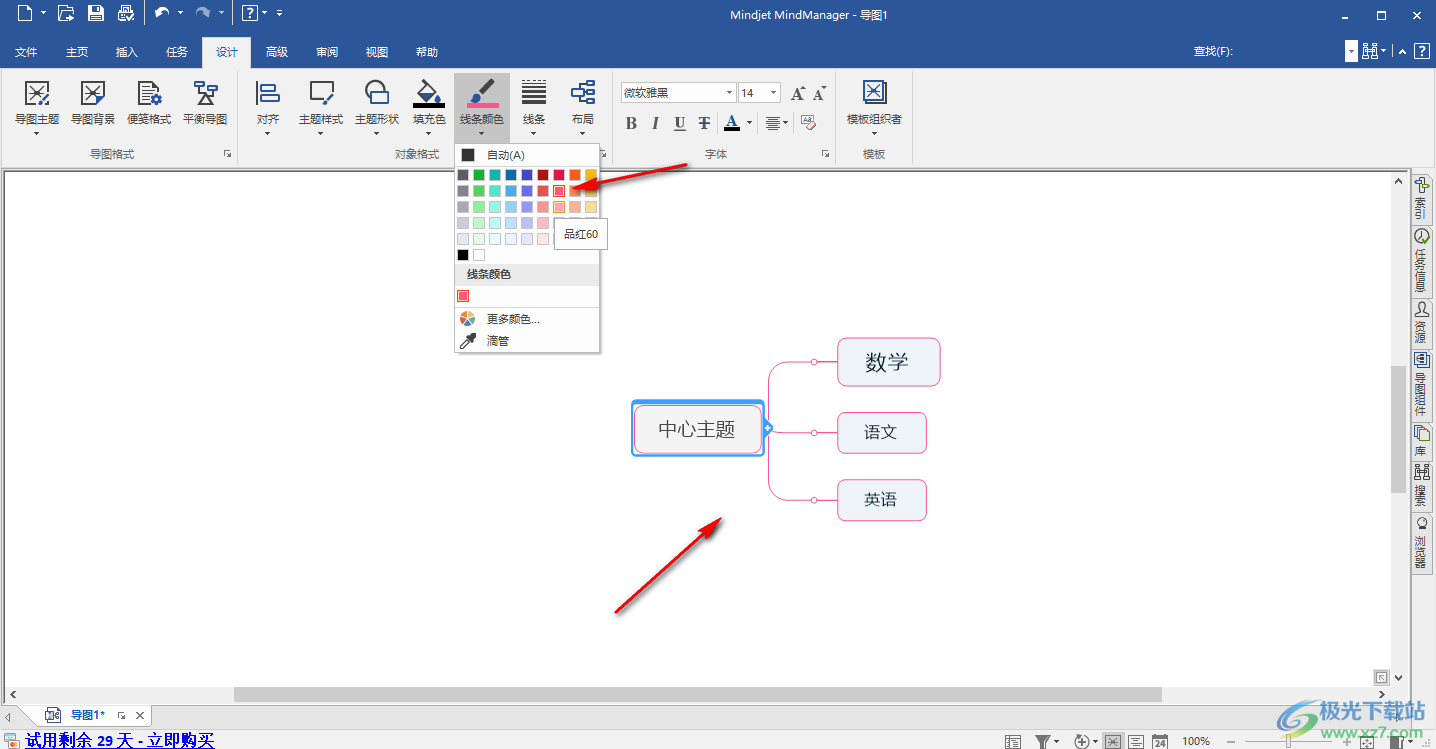This screenshot has height=749, width=1436.
Task: Expand the 字体 group dialog launcher
Action: [x=825, y=154]
